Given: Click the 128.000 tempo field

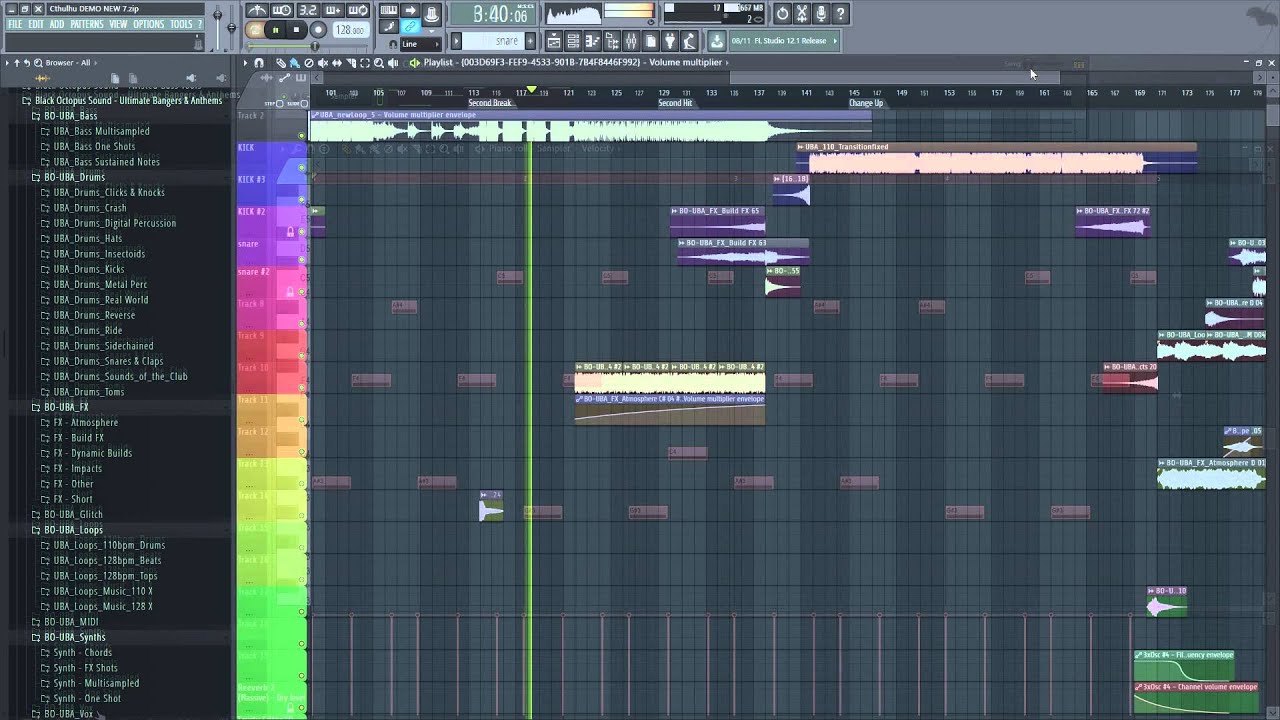Looking at the screenshot, I should pos(350,30).
